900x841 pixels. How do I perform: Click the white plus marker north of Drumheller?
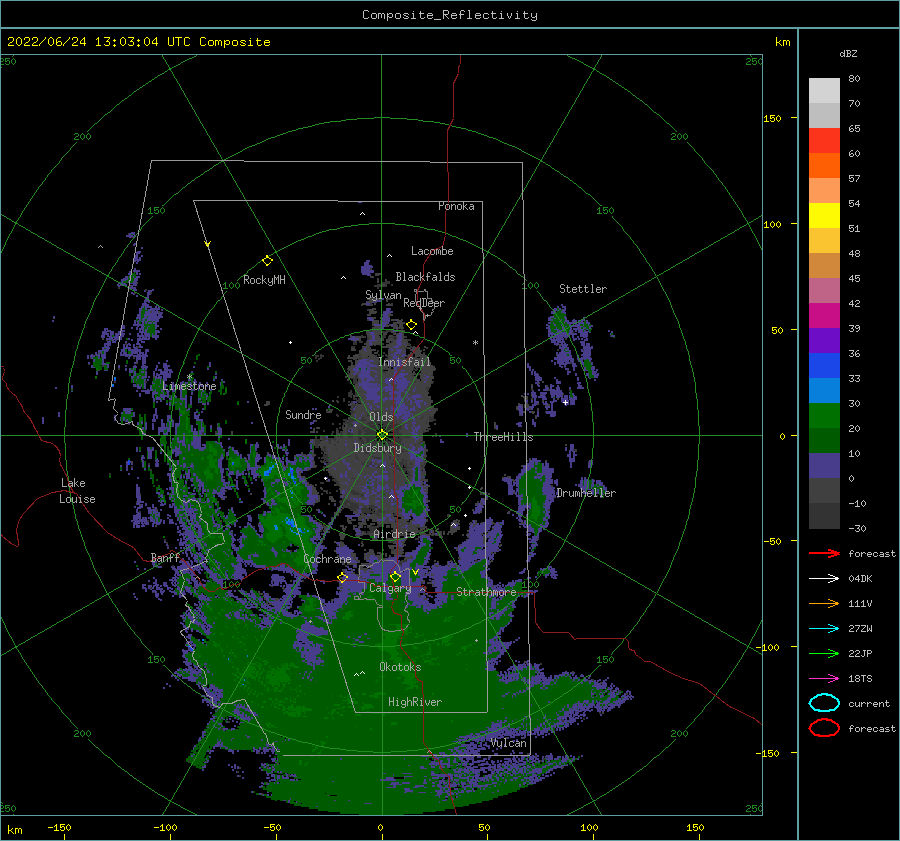pyautogui.click(x=565, y=402)
